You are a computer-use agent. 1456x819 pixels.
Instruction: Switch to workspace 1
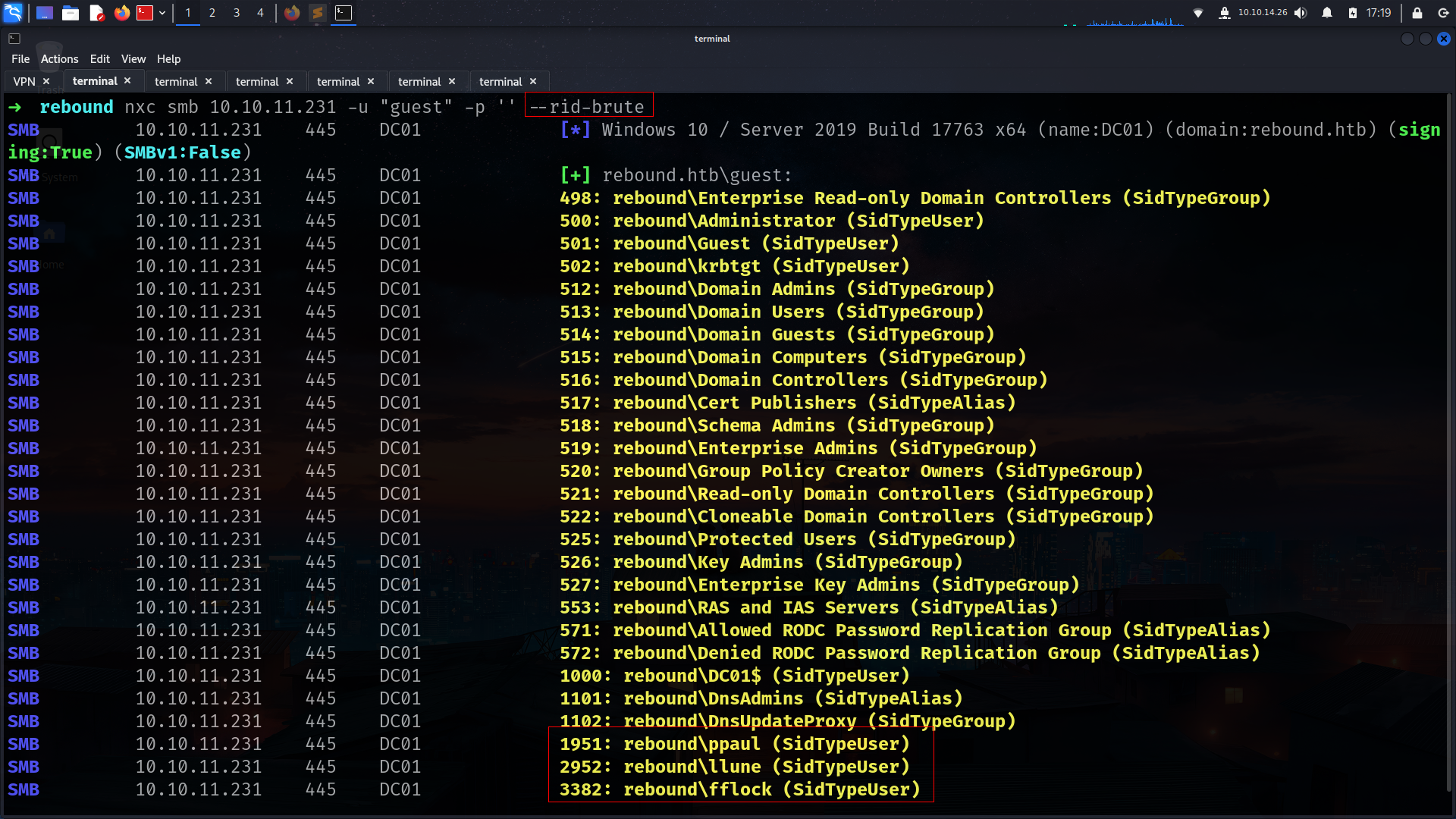coord(188,13)
